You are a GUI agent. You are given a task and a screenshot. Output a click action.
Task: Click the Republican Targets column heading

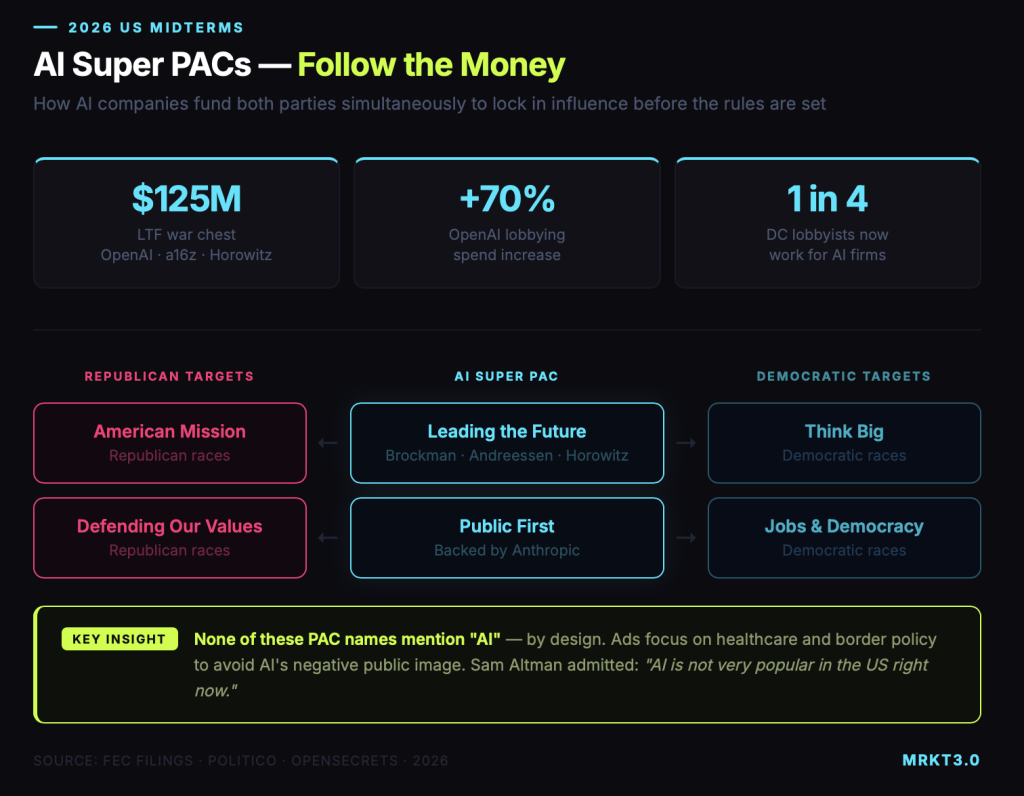(169, 376)
